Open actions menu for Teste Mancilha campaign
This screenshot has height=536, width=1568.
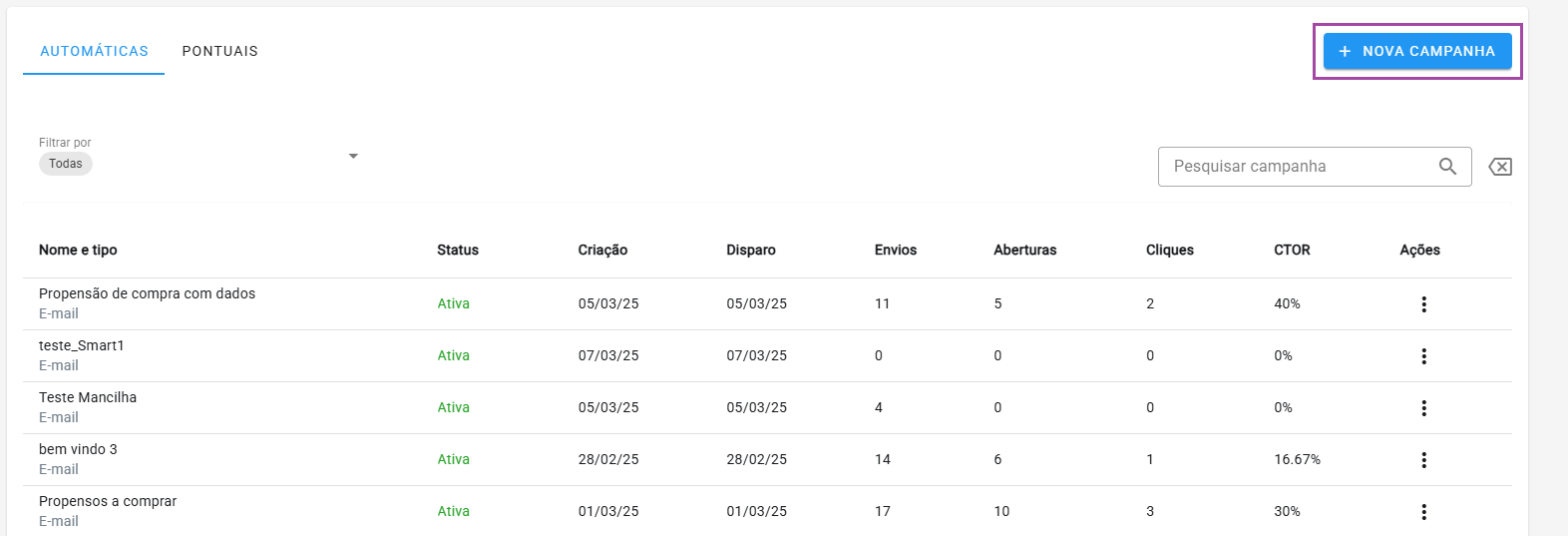click(1423, 408)
